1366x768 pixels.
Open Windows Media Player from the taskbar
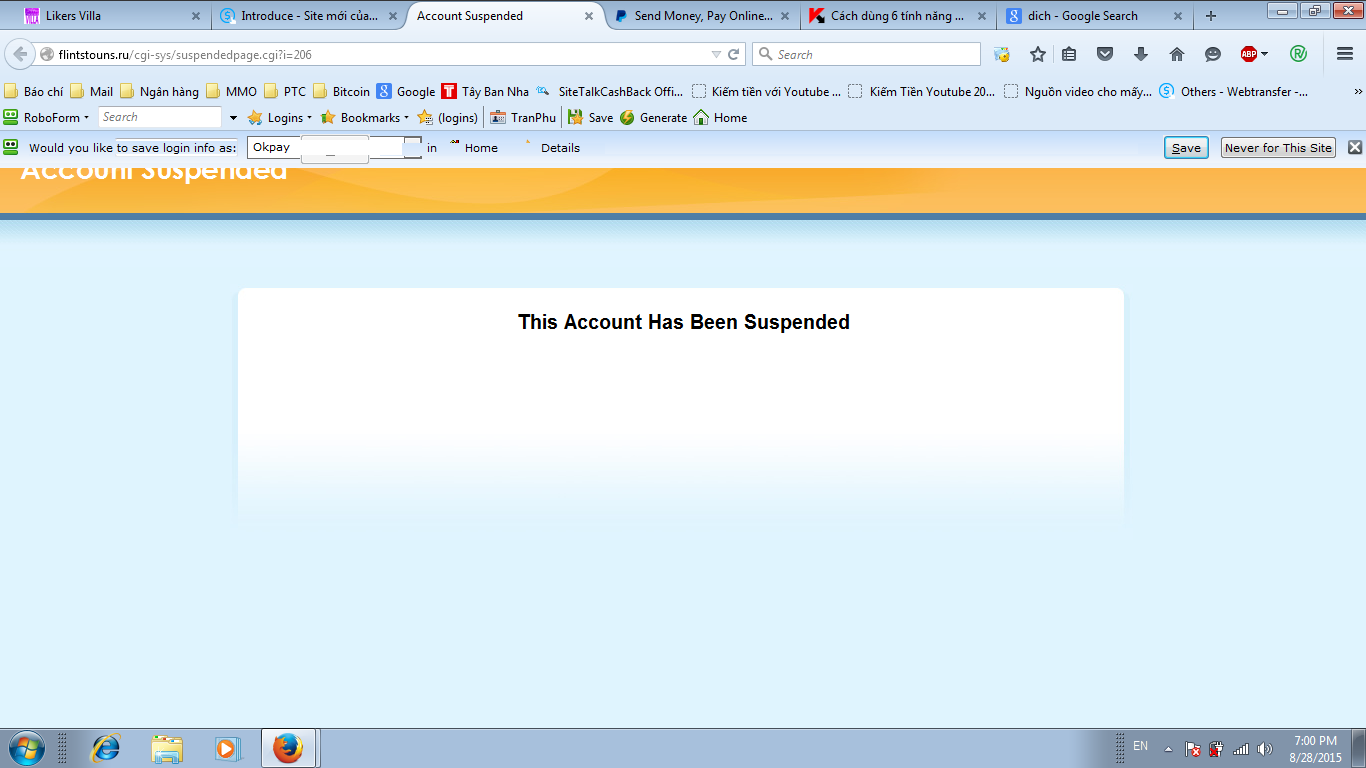click(x=229, y=748)
